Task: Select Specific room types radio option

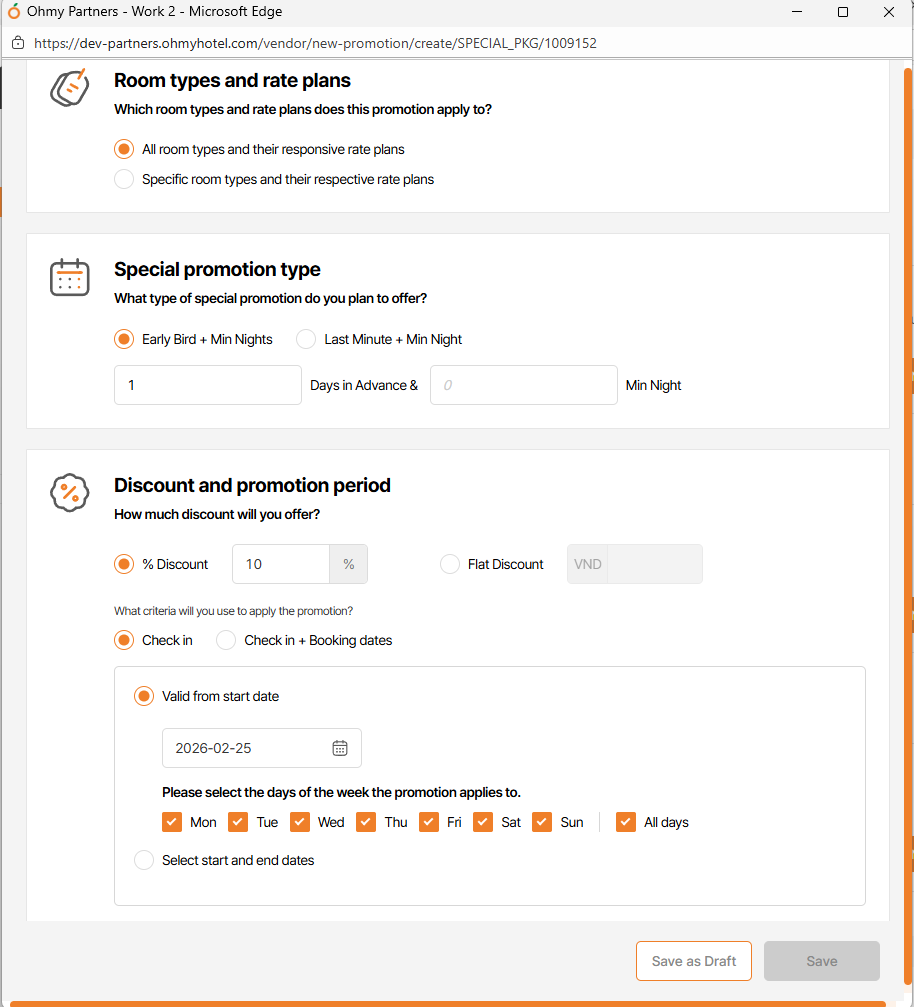Action: 124,180
